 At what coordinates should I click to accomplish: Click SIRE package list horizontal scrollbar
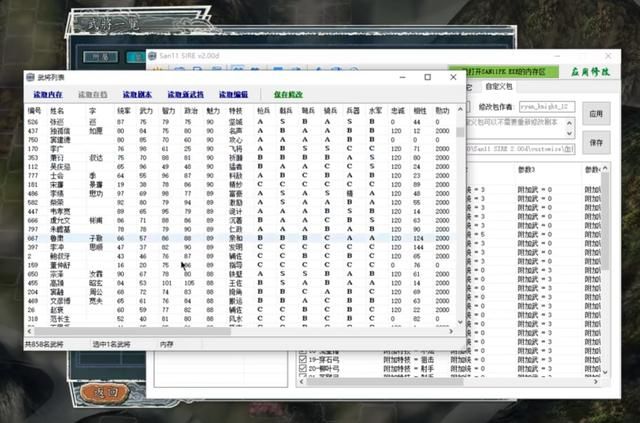[x=384, y=382]
